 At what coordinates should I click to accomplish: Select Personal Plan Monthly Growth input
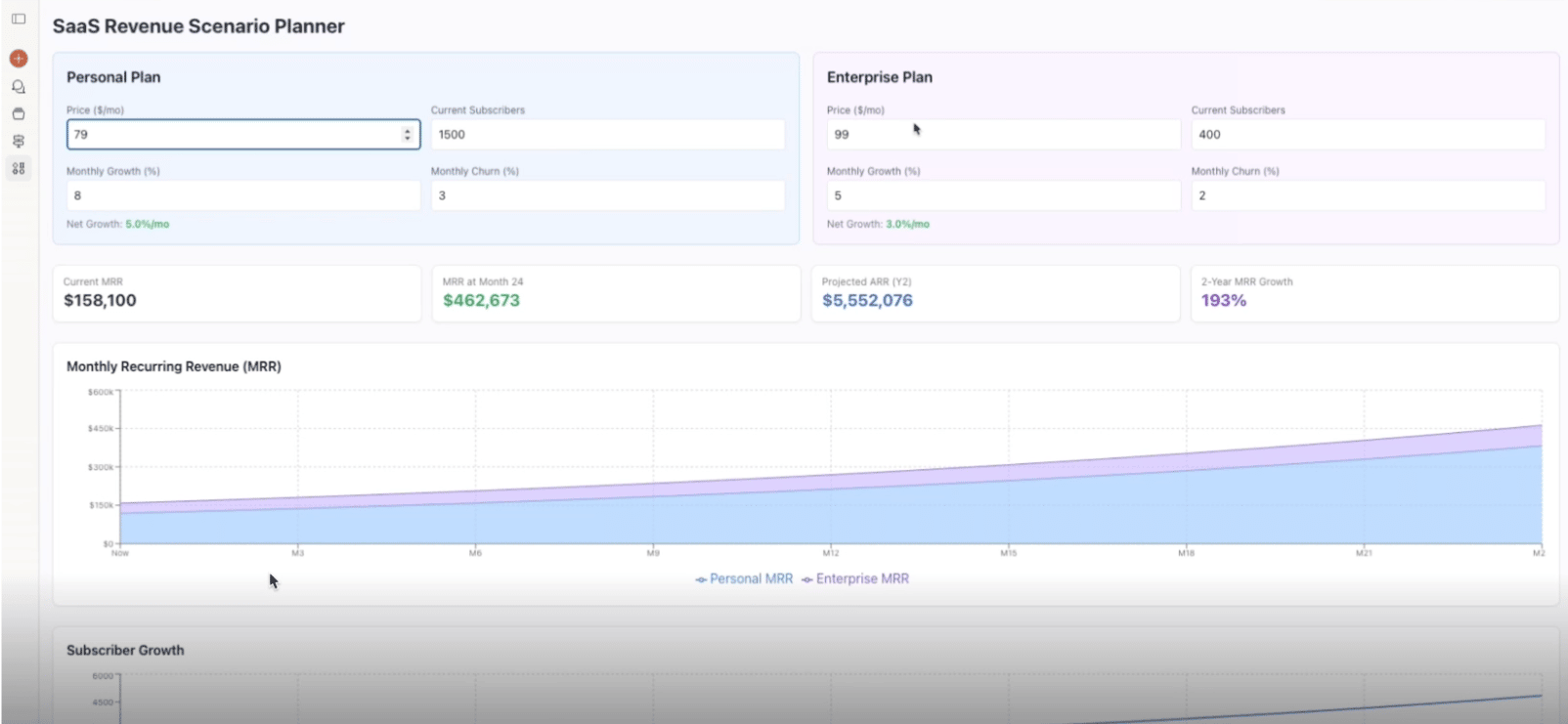tap(242, 195)
